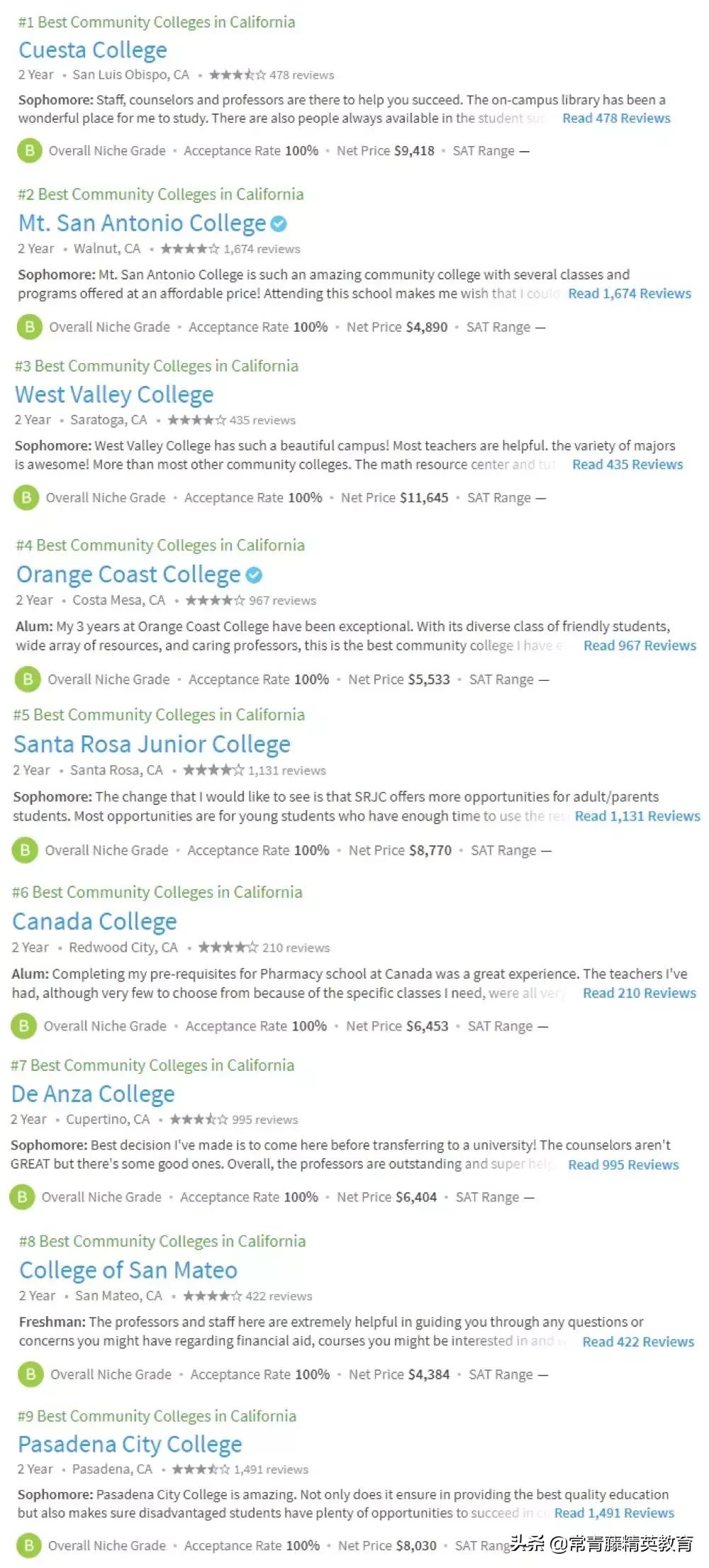Click the B grade badge under College of San Mateo
Screen dimensions: 709x1568
30,1374
